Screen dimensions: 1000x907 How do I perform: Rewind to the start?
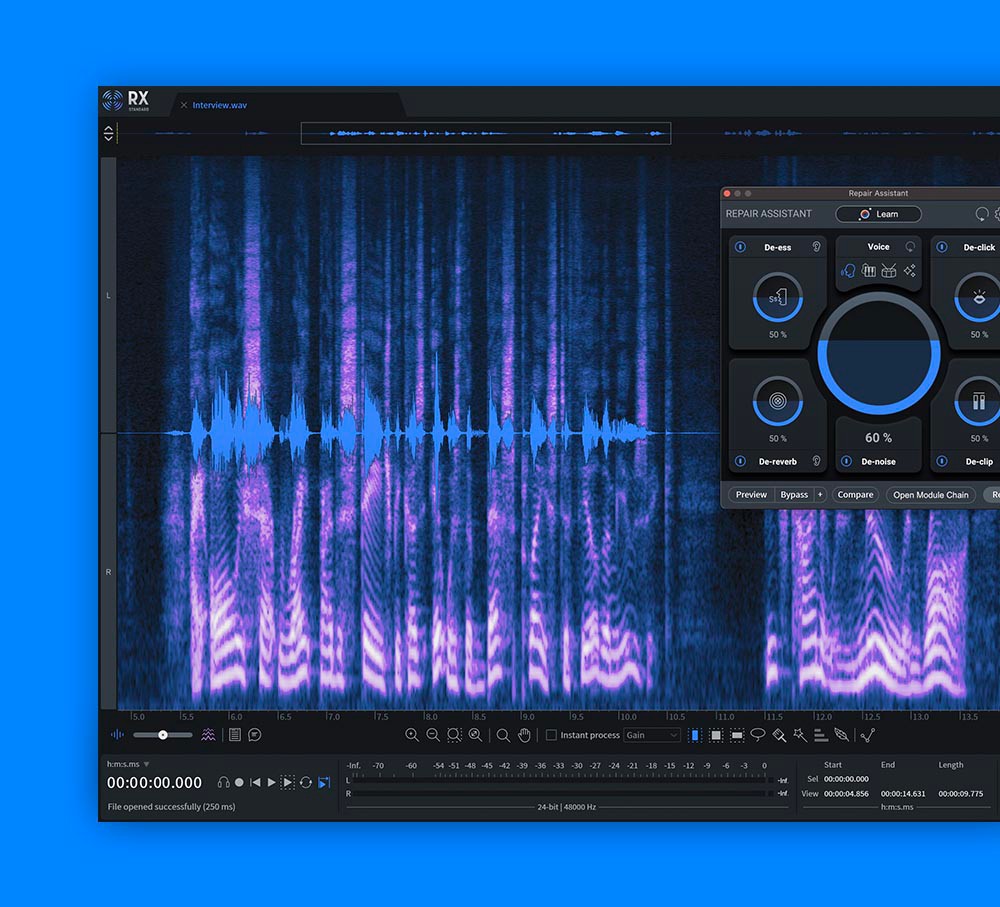click(255, 782)
